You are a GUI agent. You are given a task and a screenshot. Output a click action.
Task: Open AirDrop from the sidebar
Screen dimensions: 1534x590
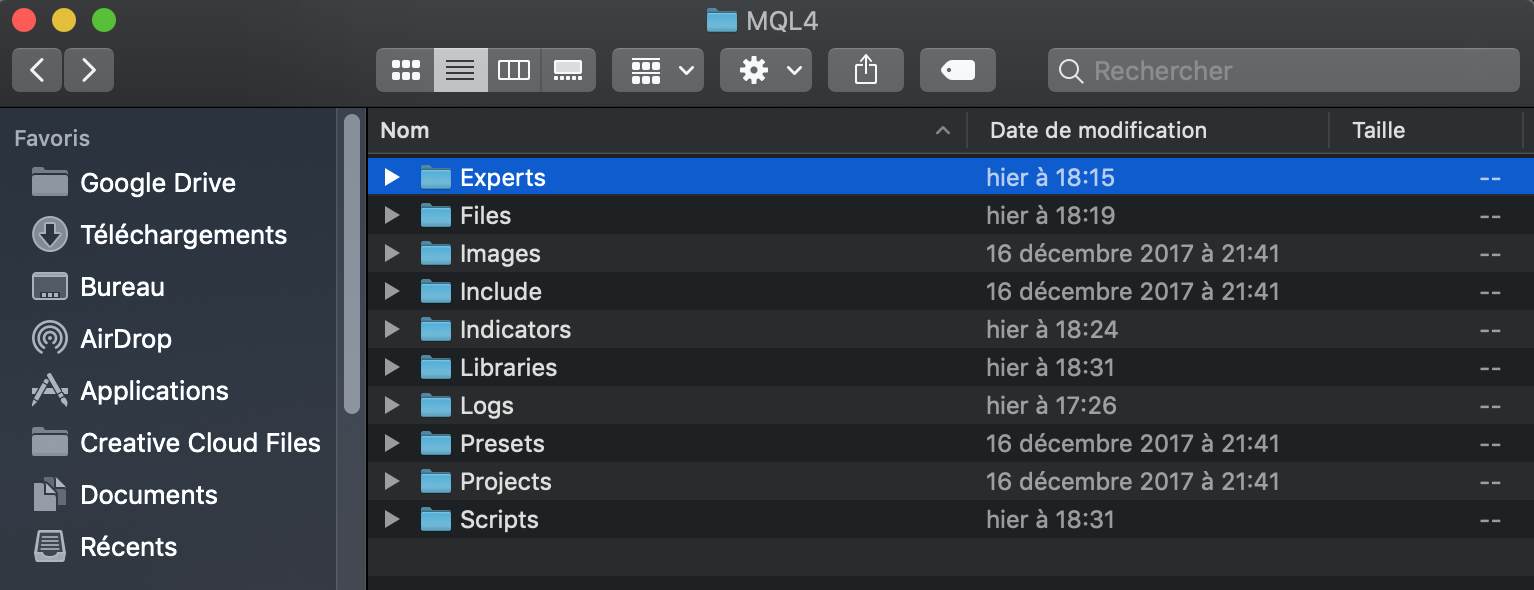tap(125, 339)
